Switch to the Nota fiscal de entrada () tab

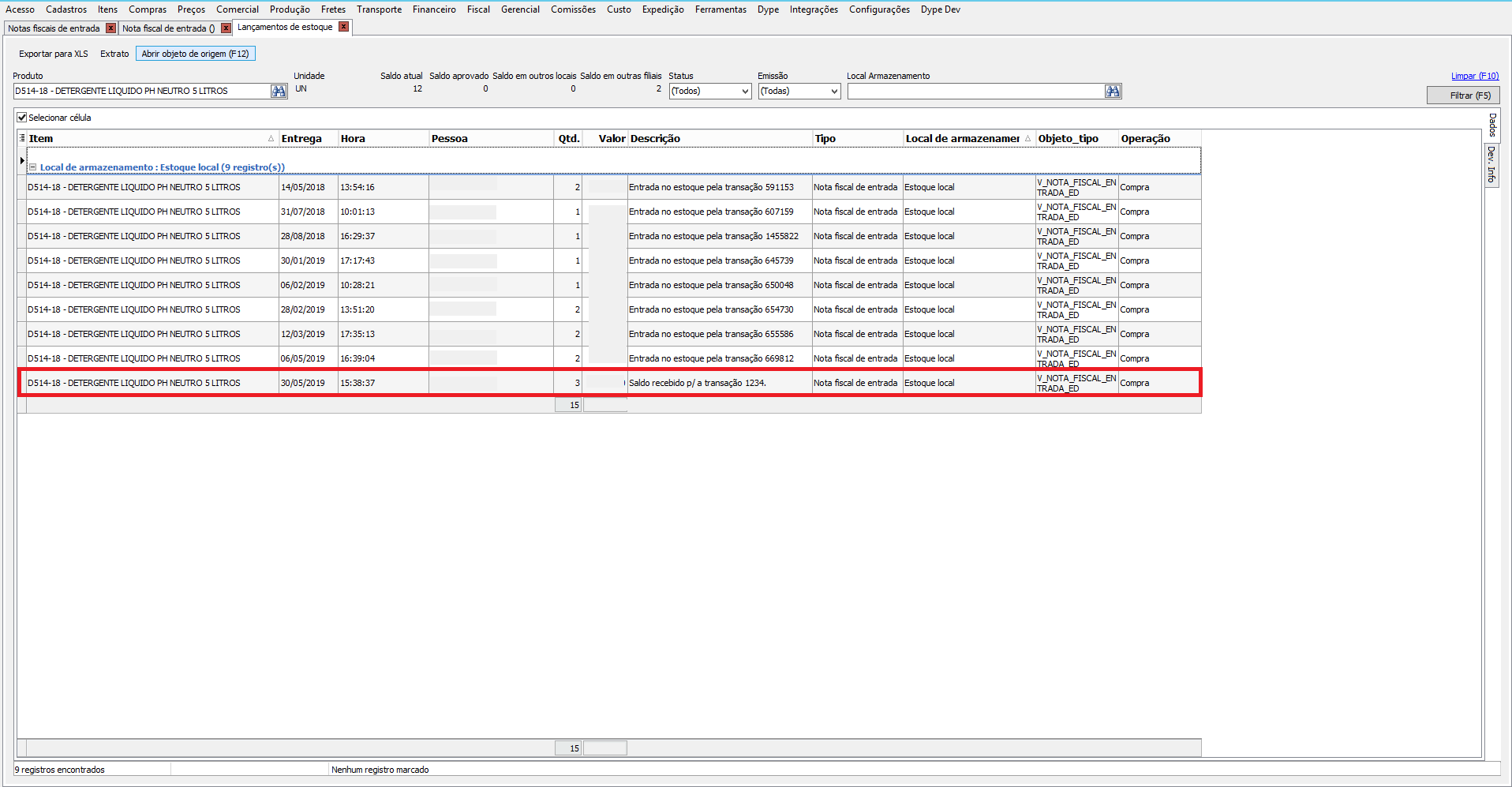pyautogui.click(x=168, y=28)
